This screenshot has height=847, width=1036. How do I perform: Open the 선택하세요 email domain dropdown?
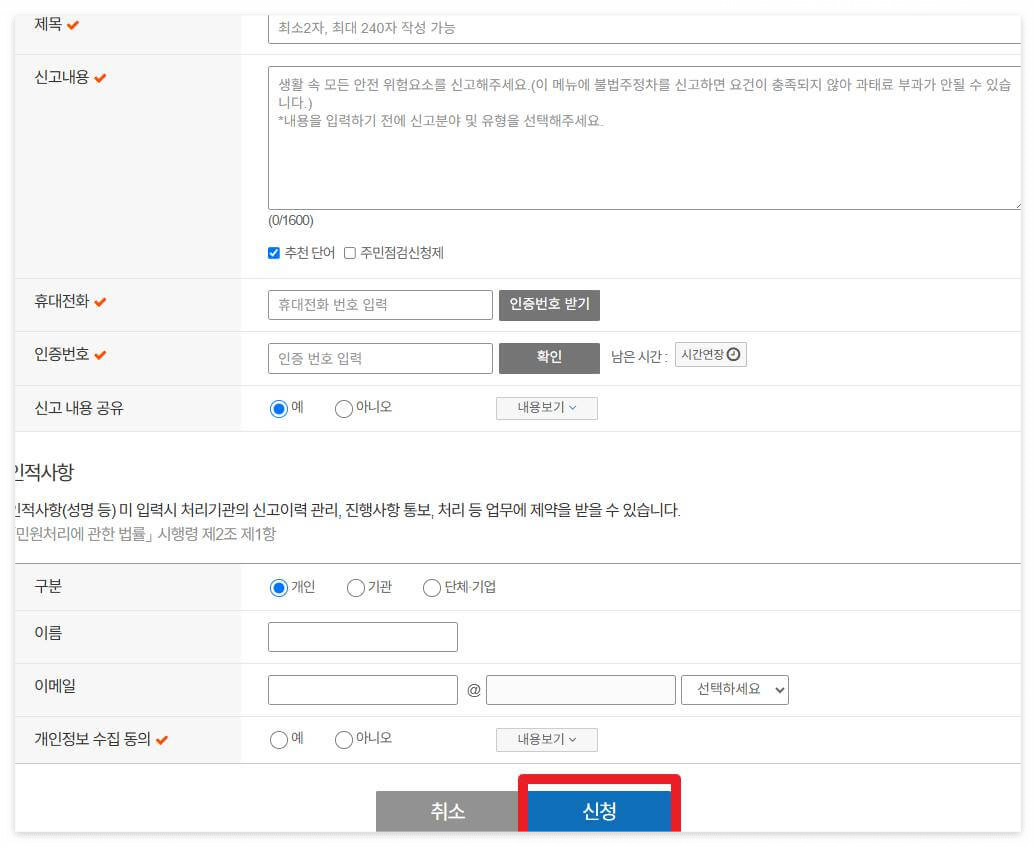[x=735, y=690]
